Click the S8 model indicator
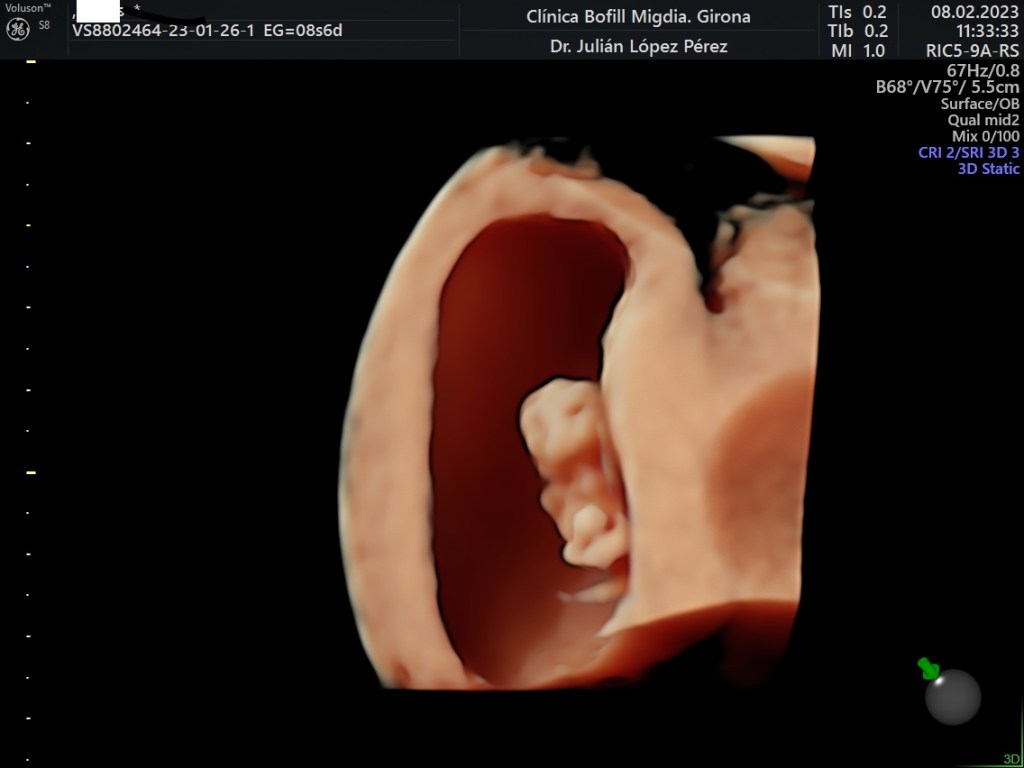Viewport: 1024px width, 768px height. click(44, 24)
